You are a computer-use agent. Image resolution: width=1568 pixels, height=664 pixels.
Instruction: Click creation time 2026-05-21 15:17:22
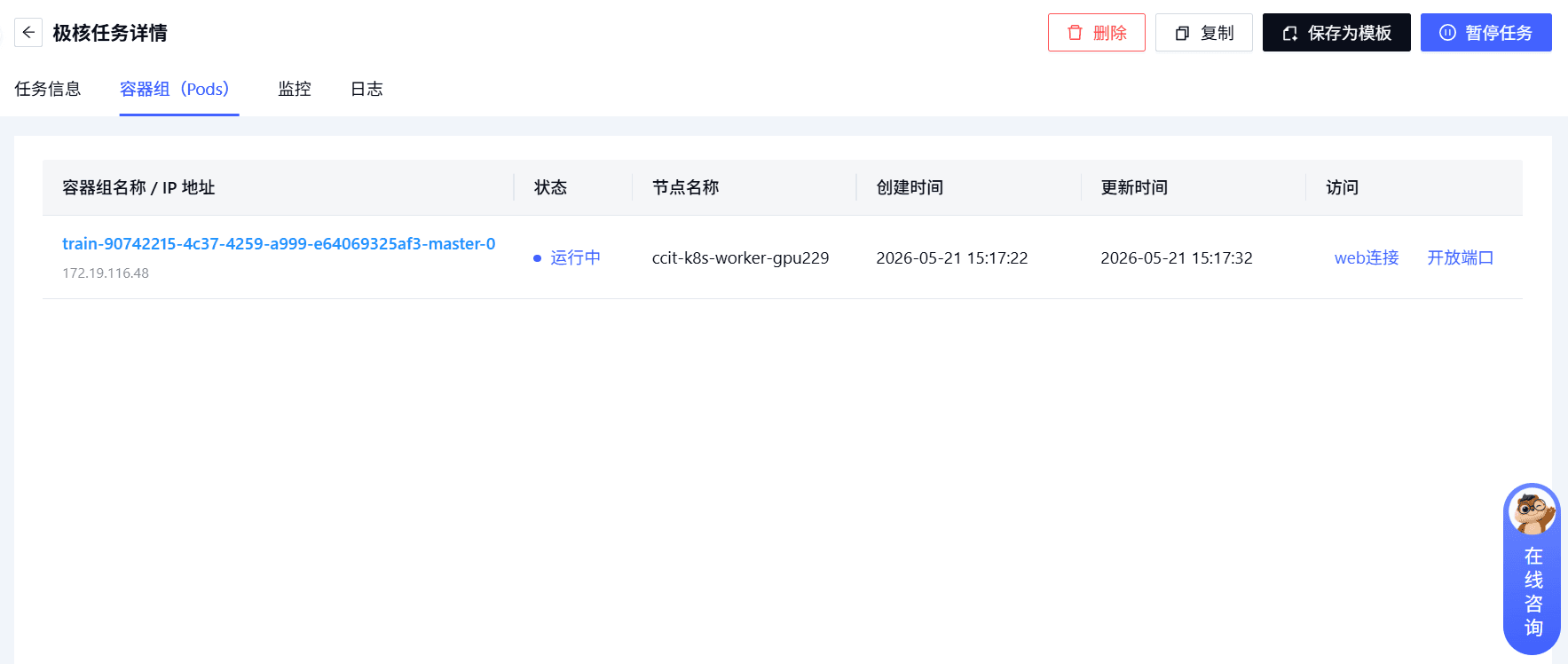[952, 258]
